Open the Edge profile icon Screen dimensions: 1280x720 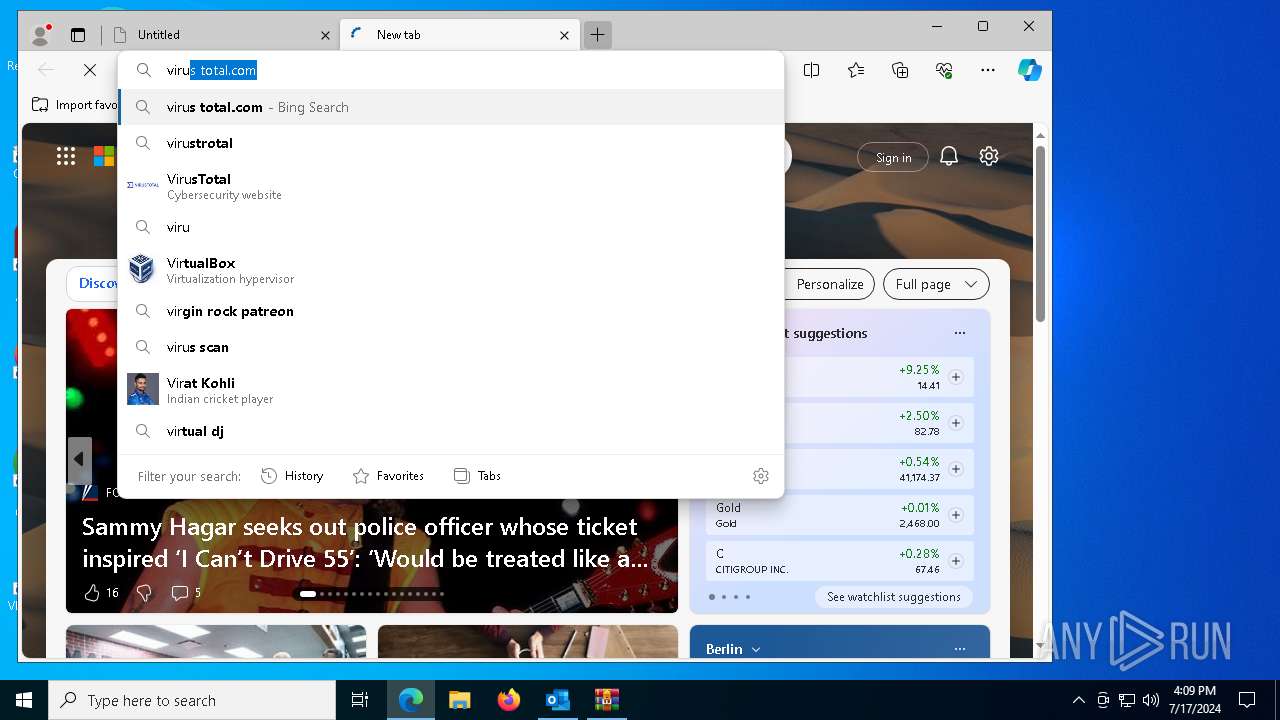tap(41, 35)
